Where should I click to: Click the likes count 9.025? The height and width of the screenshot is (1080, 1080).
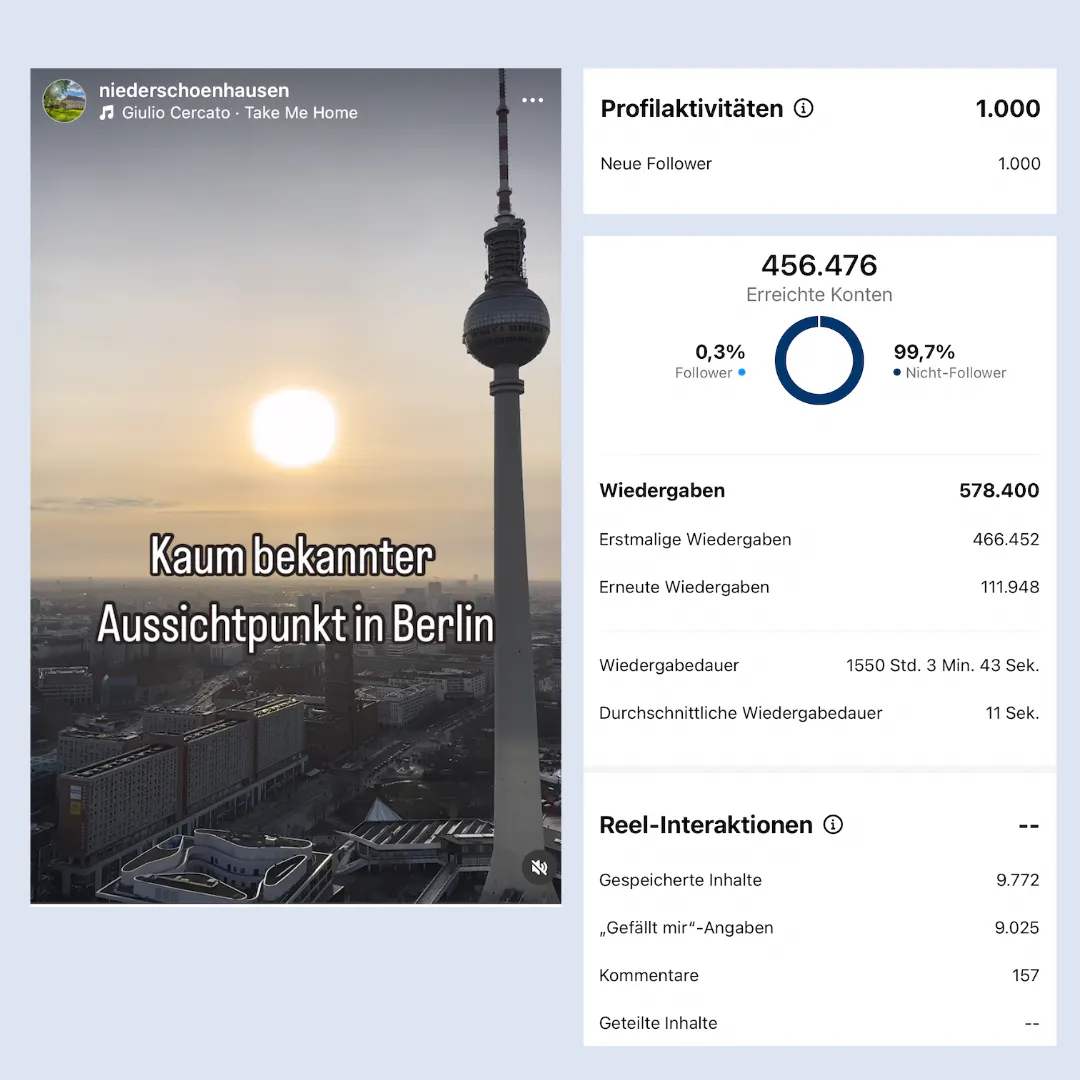[x=1017, y=928]
